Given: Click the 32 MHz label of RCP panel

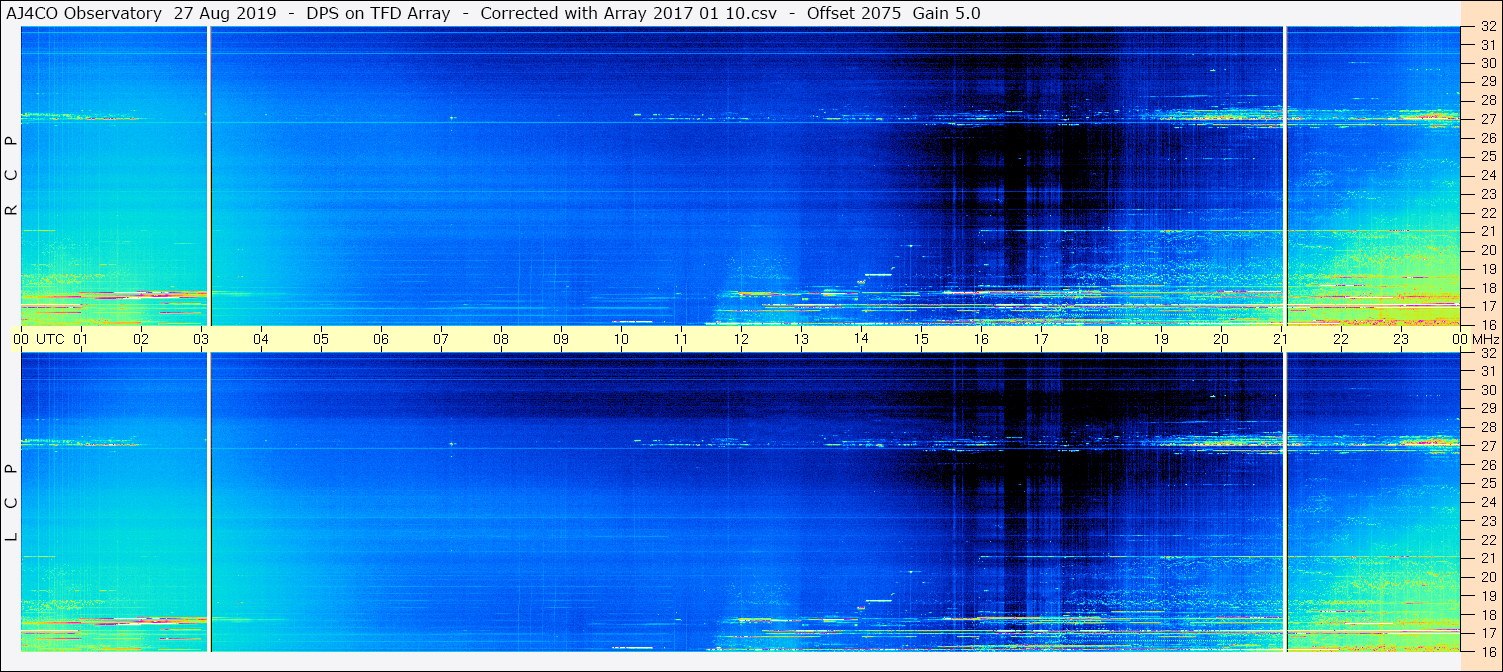Looking at the screenshot, I should tap(1487, 27).
